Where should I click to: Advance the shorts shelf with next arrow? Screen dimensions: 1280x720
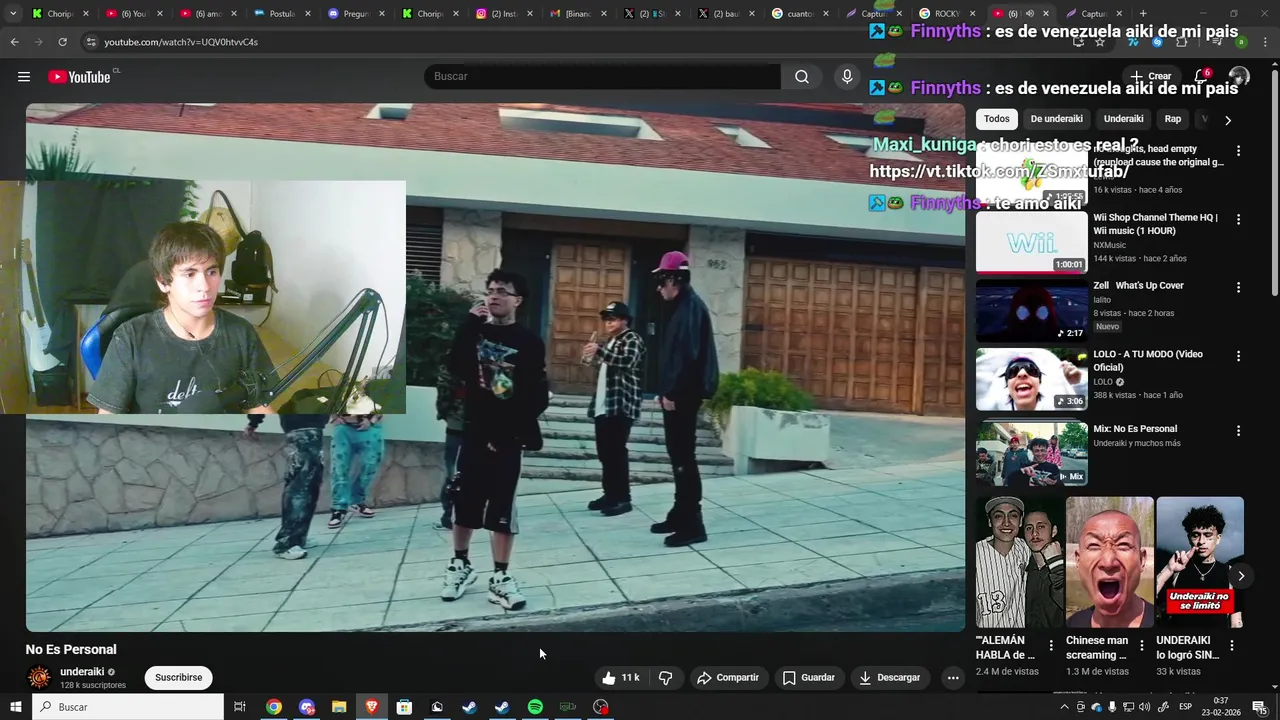[x=1241, y=576]
